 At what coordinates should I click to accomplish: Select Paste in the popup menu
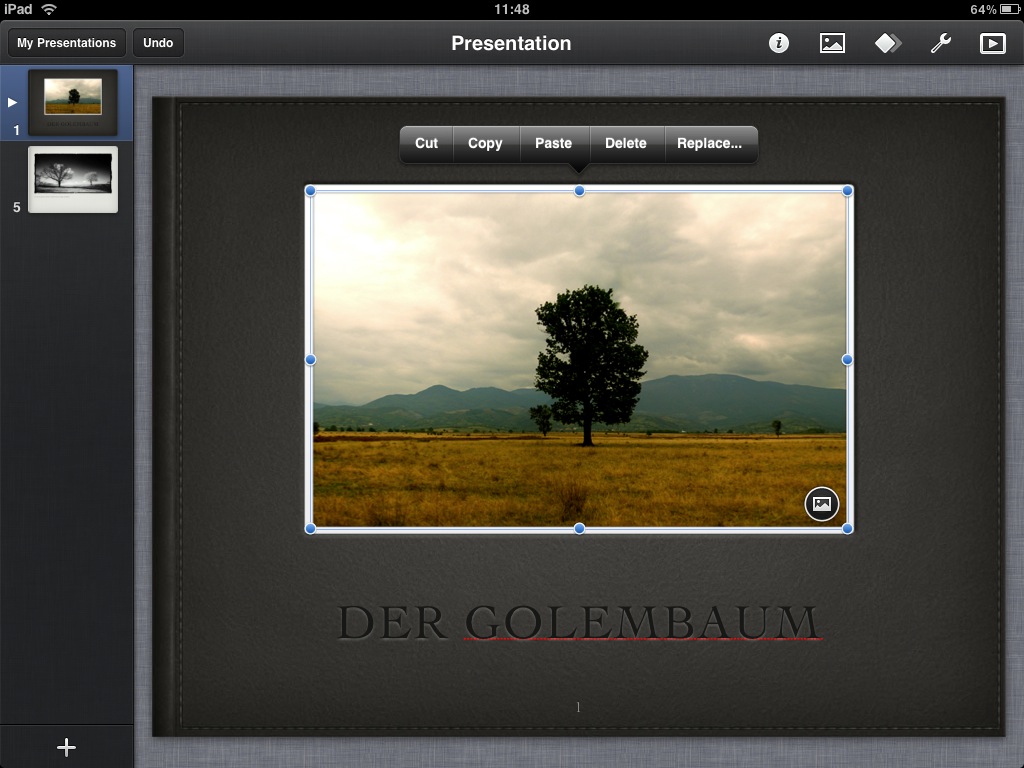click(553, 143)
